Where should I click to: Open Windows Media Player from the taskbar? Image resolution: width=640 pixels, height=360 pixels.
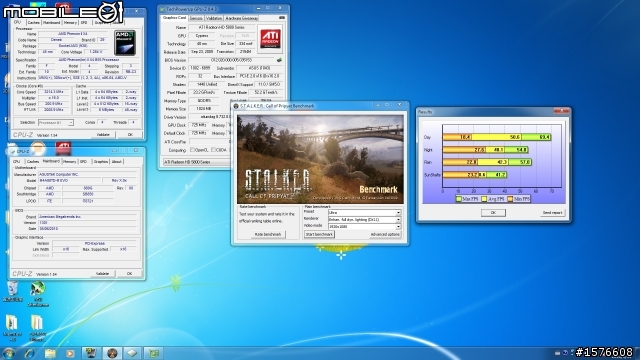tap(70, 353)
